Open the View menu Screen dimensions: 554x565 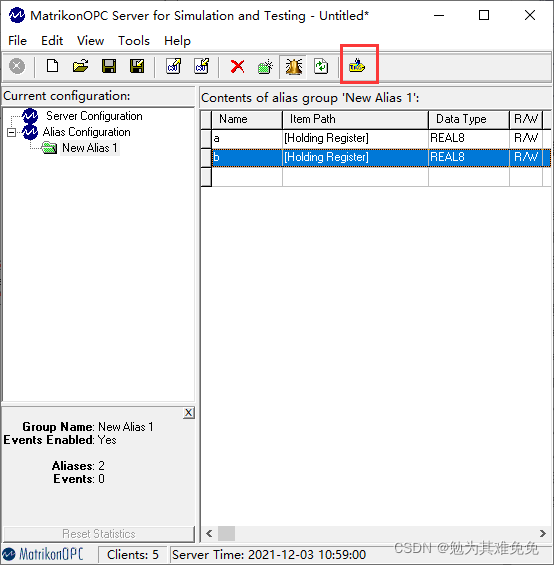90,41
